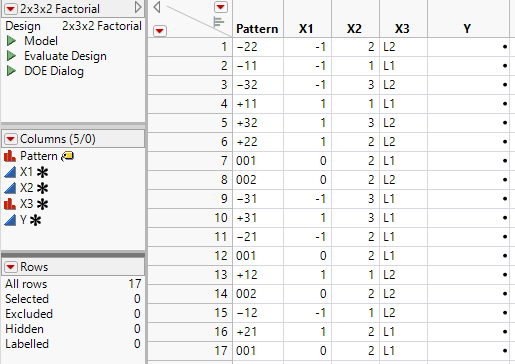Open the Rows panel red triangle menu

click(x=10, y=267)
